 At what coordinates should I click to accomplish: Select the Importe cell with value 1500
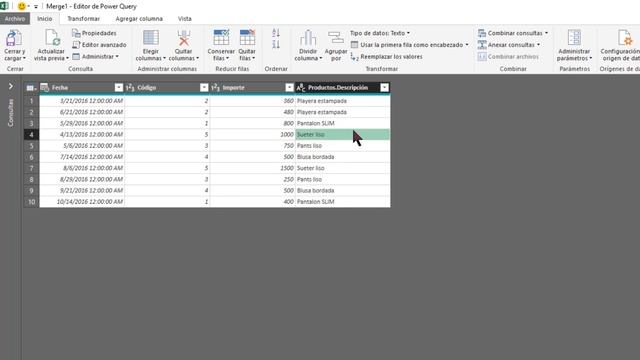tap(252, 168)
